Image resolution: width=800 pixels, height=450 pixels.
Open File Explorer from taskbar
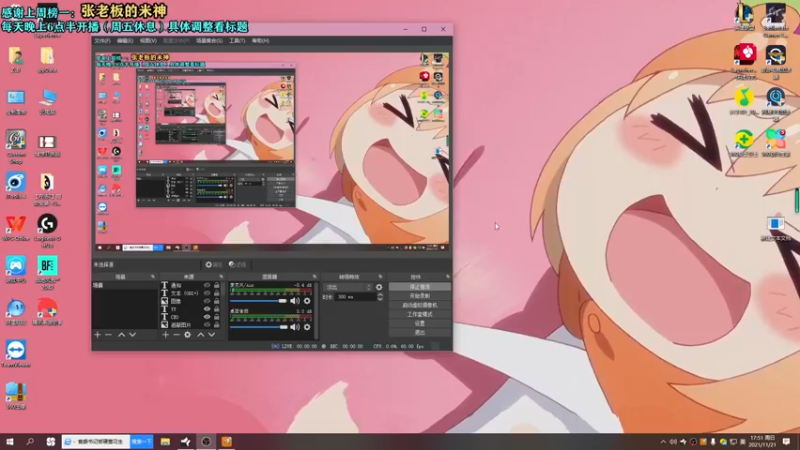165,442
